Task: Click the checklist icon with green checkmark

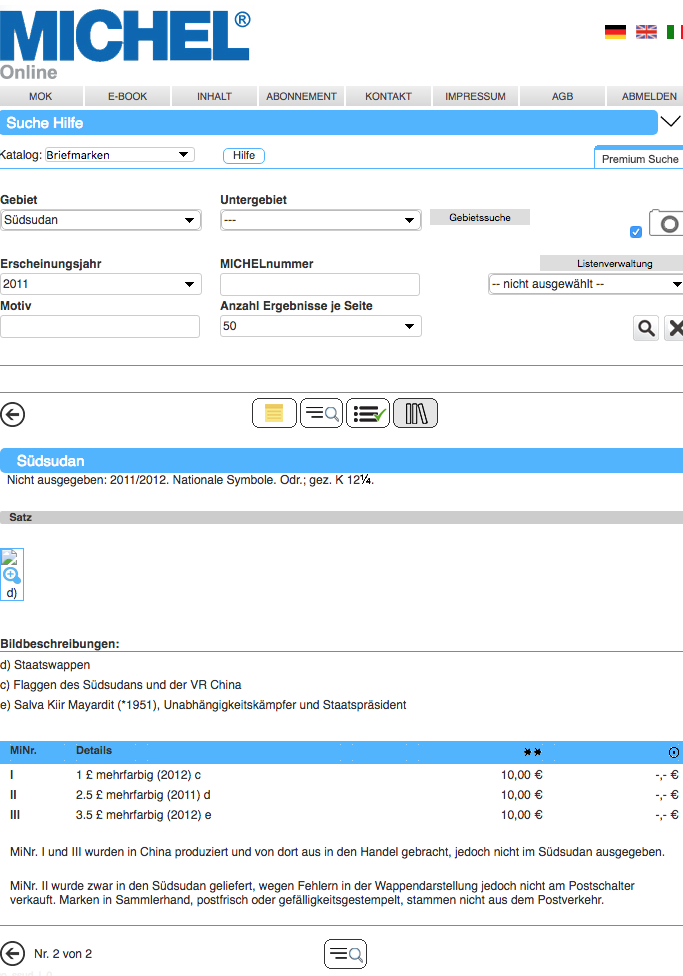Action: (368, 413)
